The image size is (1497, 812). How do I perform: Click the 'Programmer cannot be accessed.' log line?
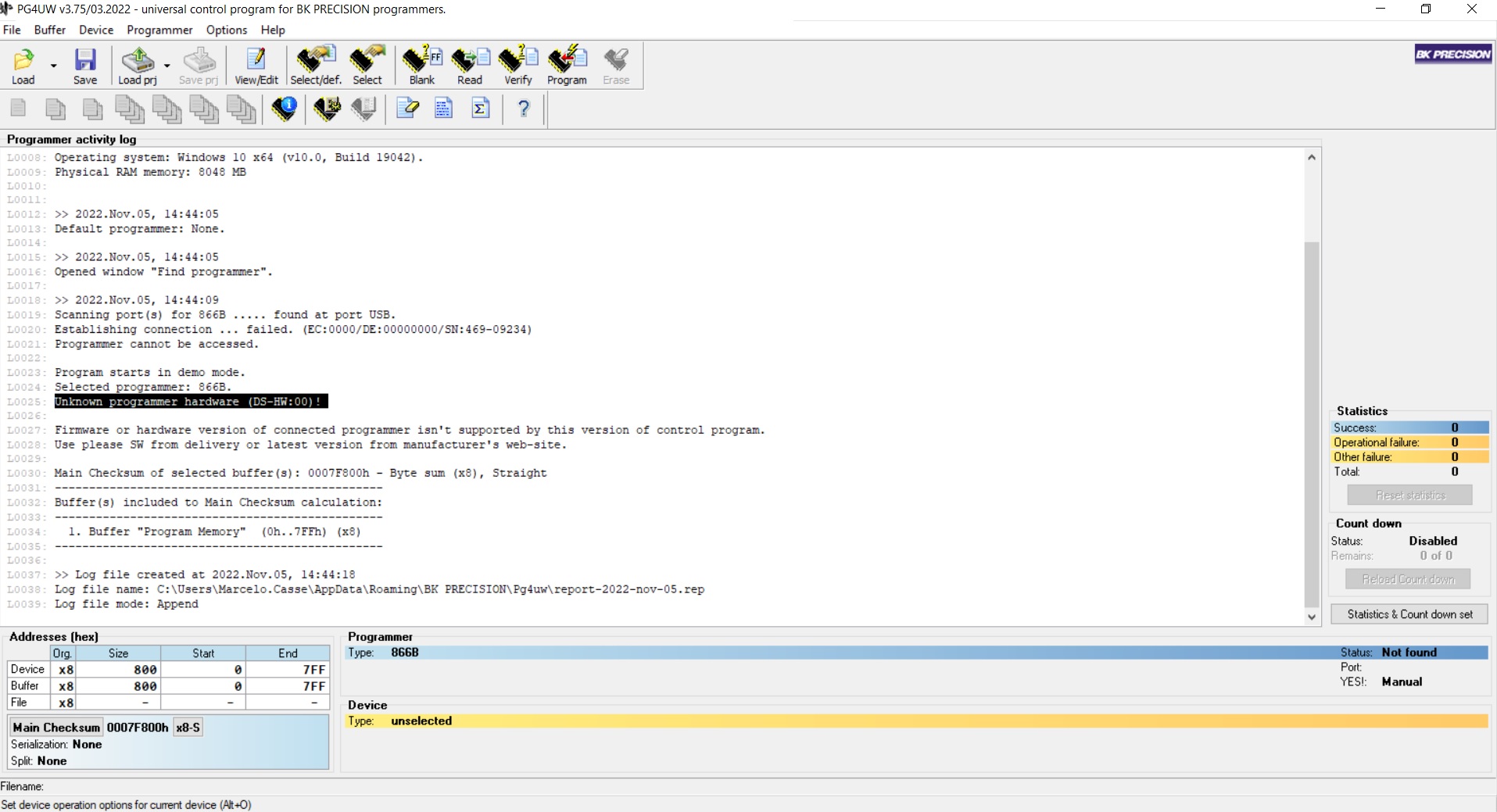pos(156,344)
